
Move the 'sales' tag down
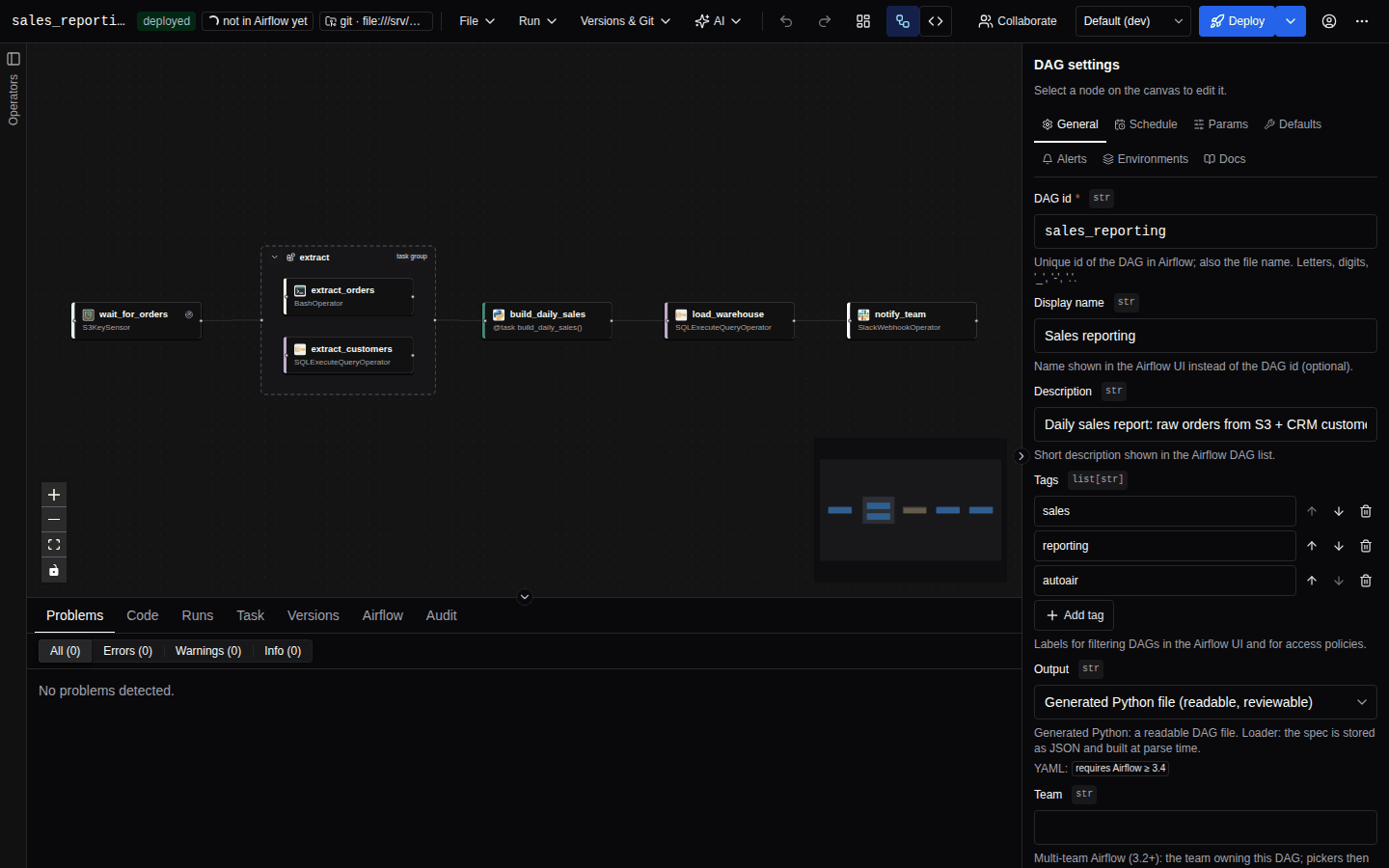point(1339,511)
